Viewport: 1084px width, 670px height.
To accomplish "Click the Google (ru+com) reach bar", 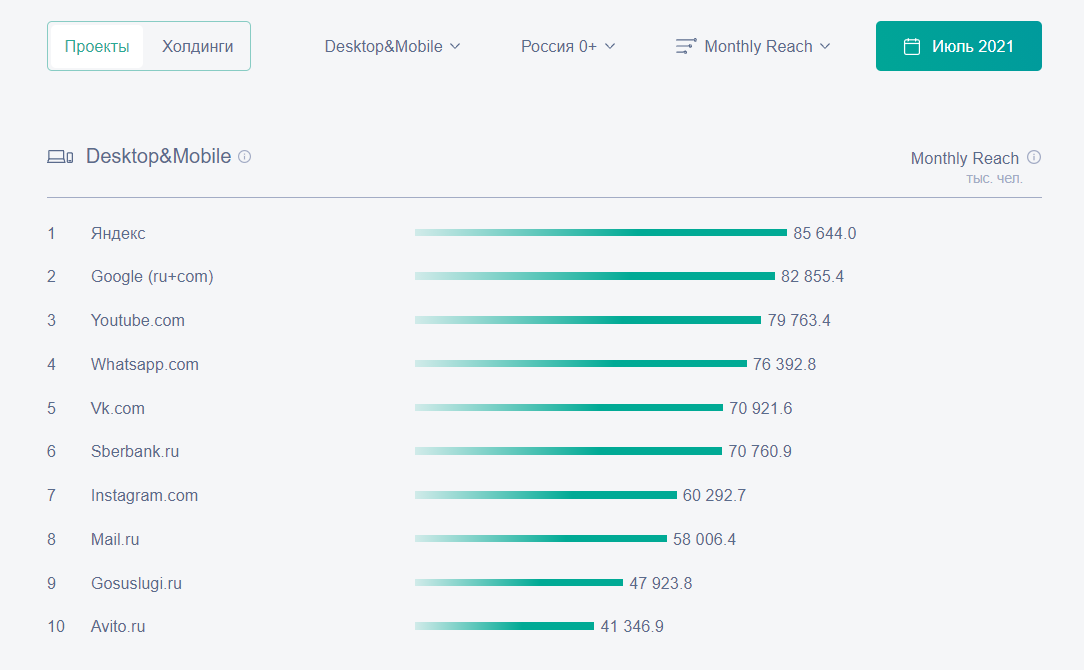I will 595,276.
